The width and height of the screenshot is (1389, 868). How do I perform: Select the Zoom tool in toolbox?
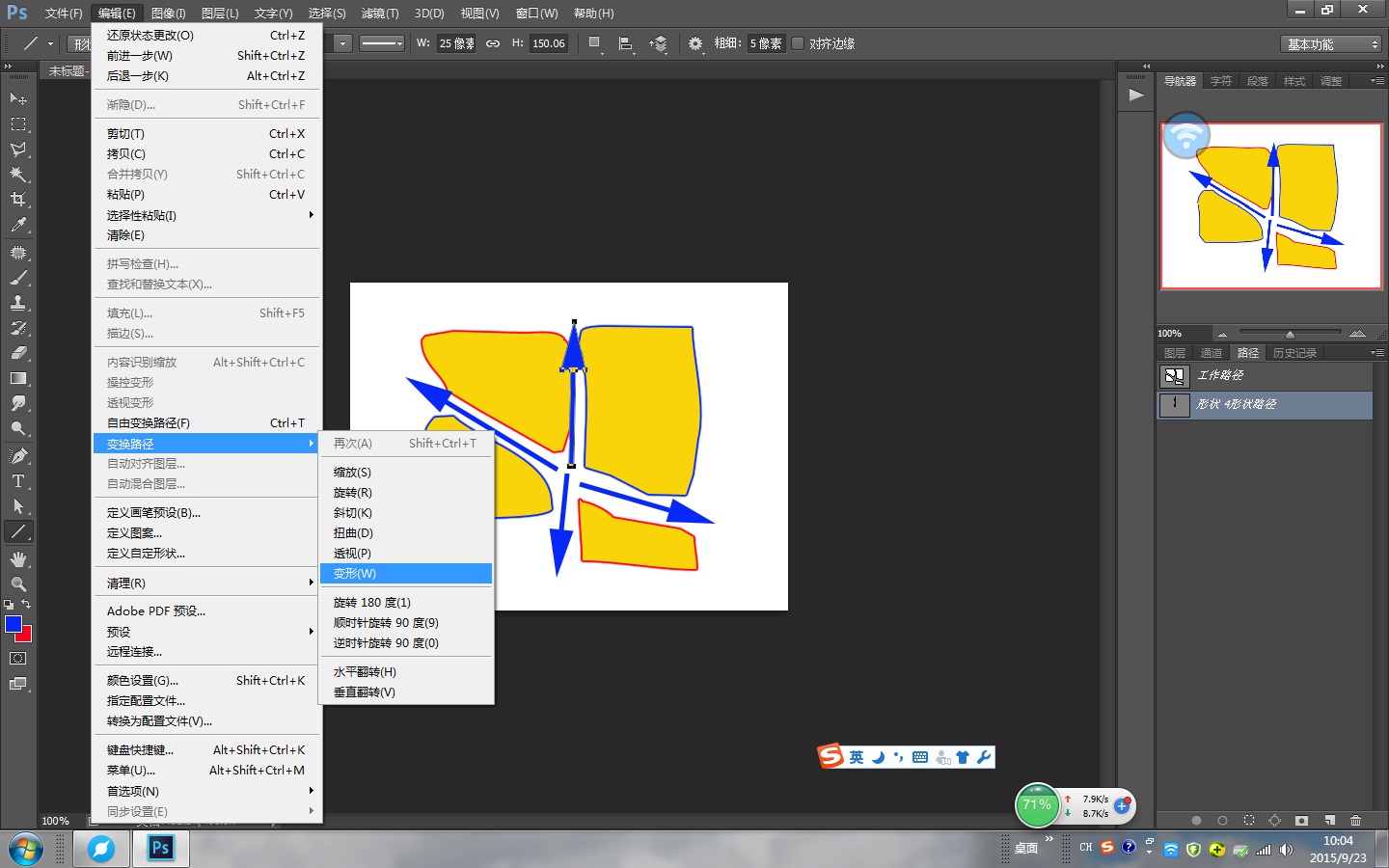18,584
